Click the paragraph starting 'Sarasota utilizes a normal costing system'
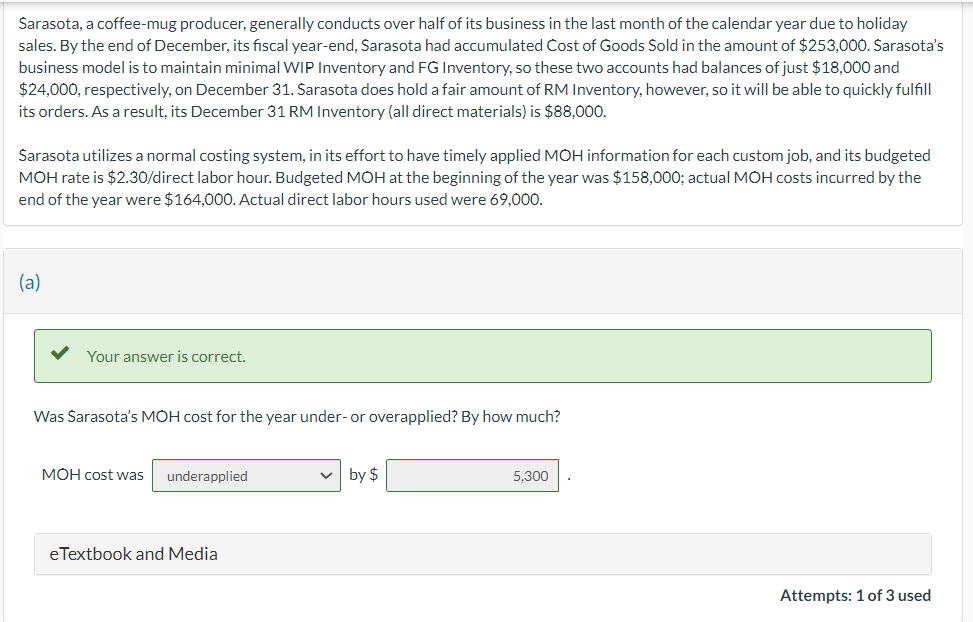Viewport: 973px width, 622px height. (x=475, y=178)
